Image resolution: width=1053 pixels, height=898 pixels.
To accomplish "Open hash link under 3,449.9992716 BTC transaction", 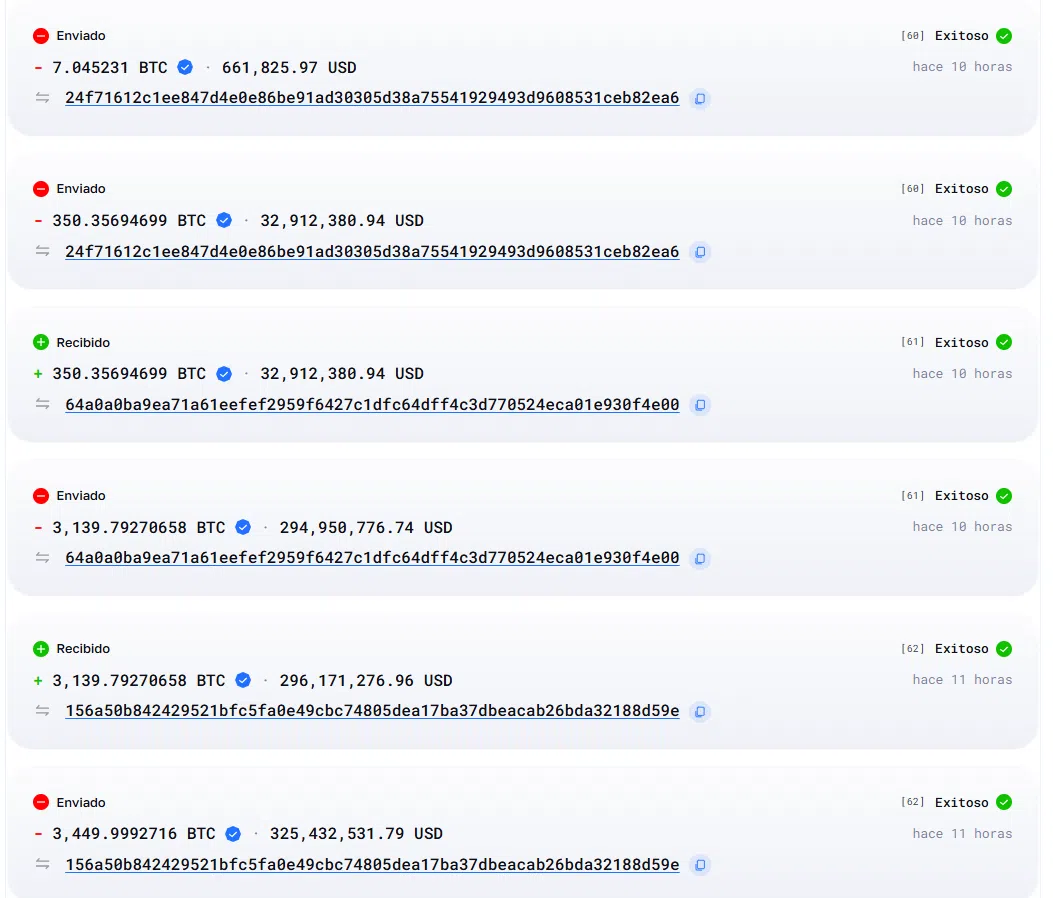I will [372, 865].
